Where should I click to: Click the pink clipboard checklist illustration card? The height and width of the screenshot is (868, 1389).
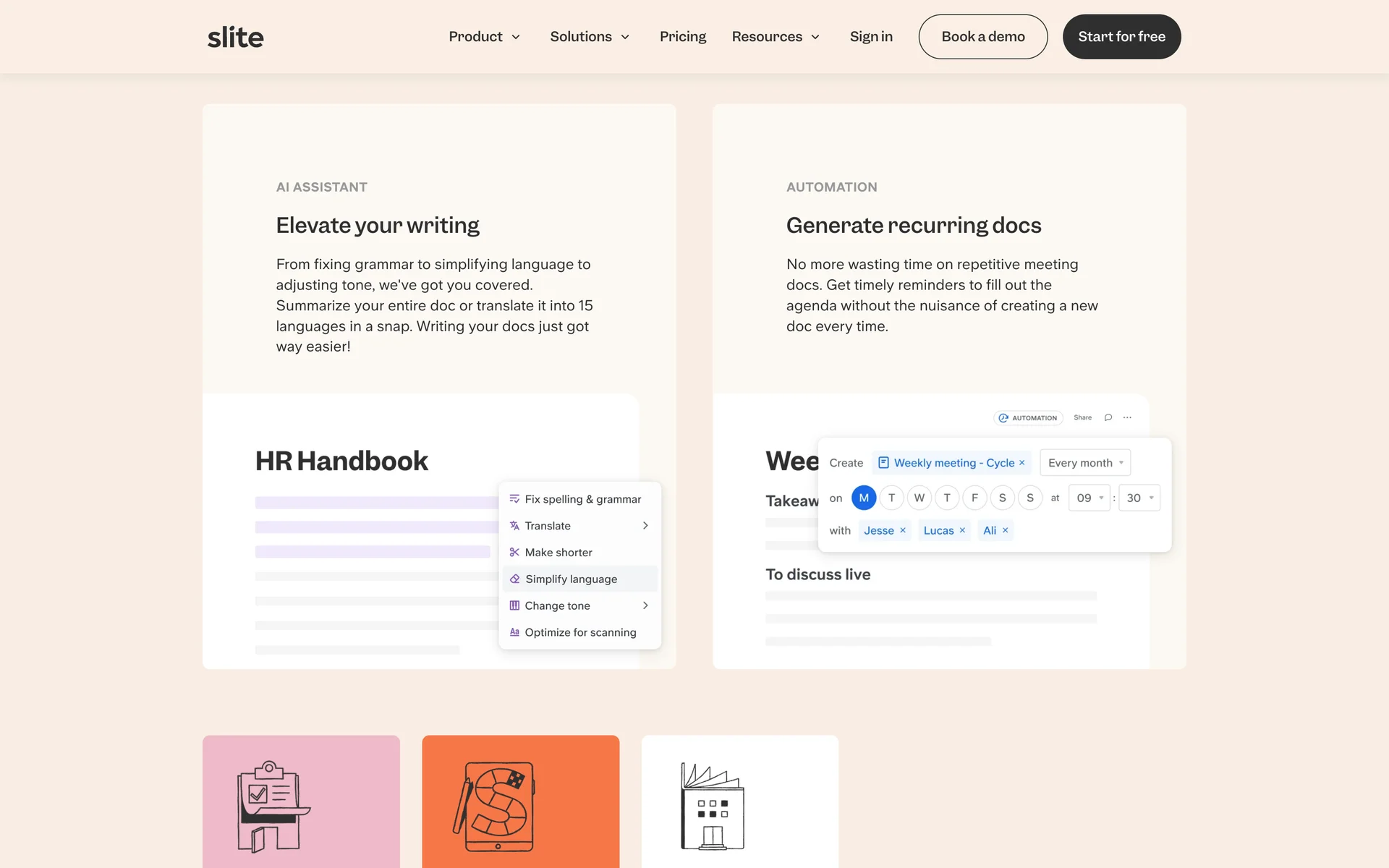pos(301,801)
